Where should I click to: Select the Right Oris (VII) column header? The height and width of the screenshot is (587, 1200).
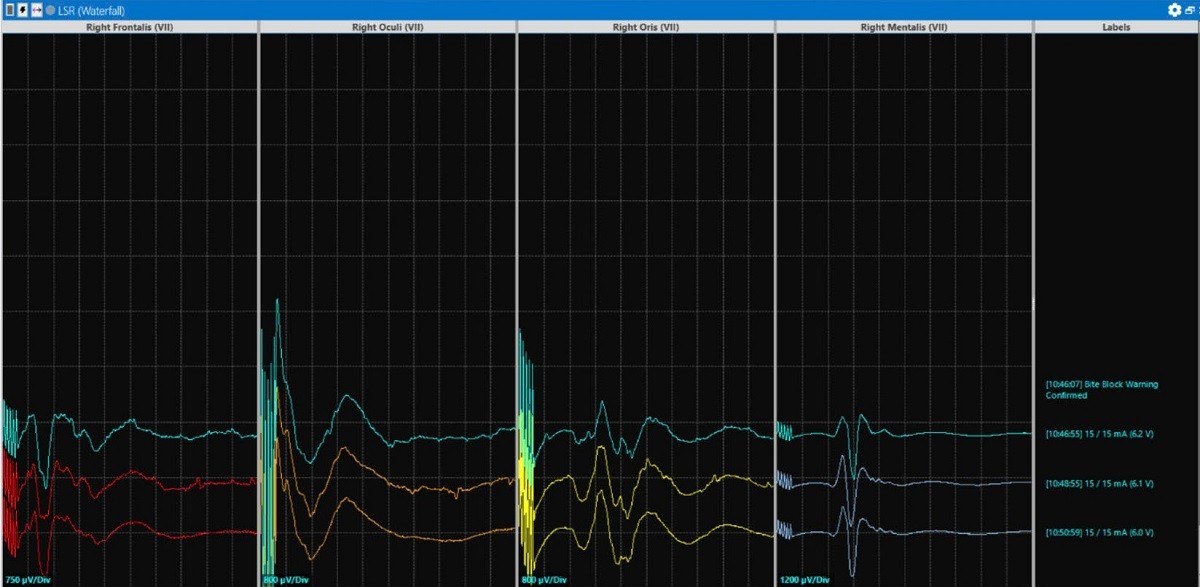point(646,27)
